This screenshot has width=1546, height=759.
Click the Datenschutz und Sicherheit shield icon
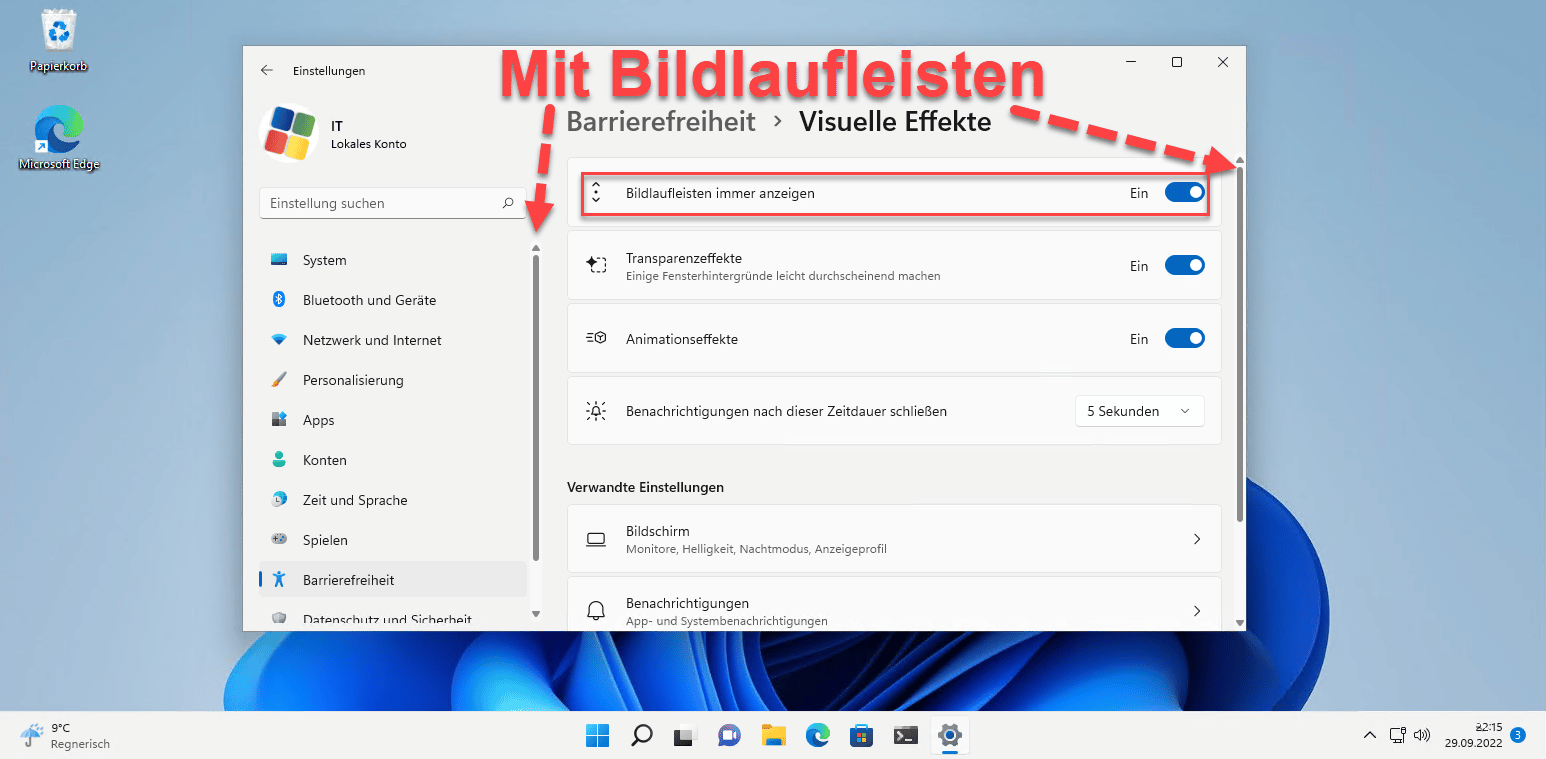tap(280, 619)
